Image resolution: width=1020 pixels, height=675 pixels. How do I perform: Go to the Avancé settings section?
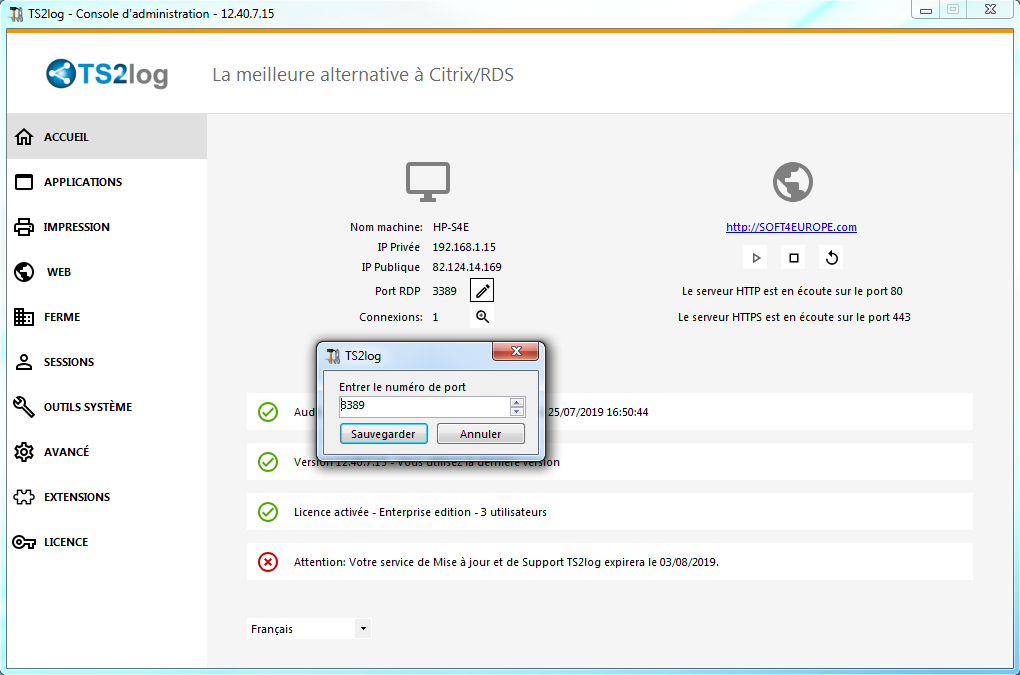[107, 452]
